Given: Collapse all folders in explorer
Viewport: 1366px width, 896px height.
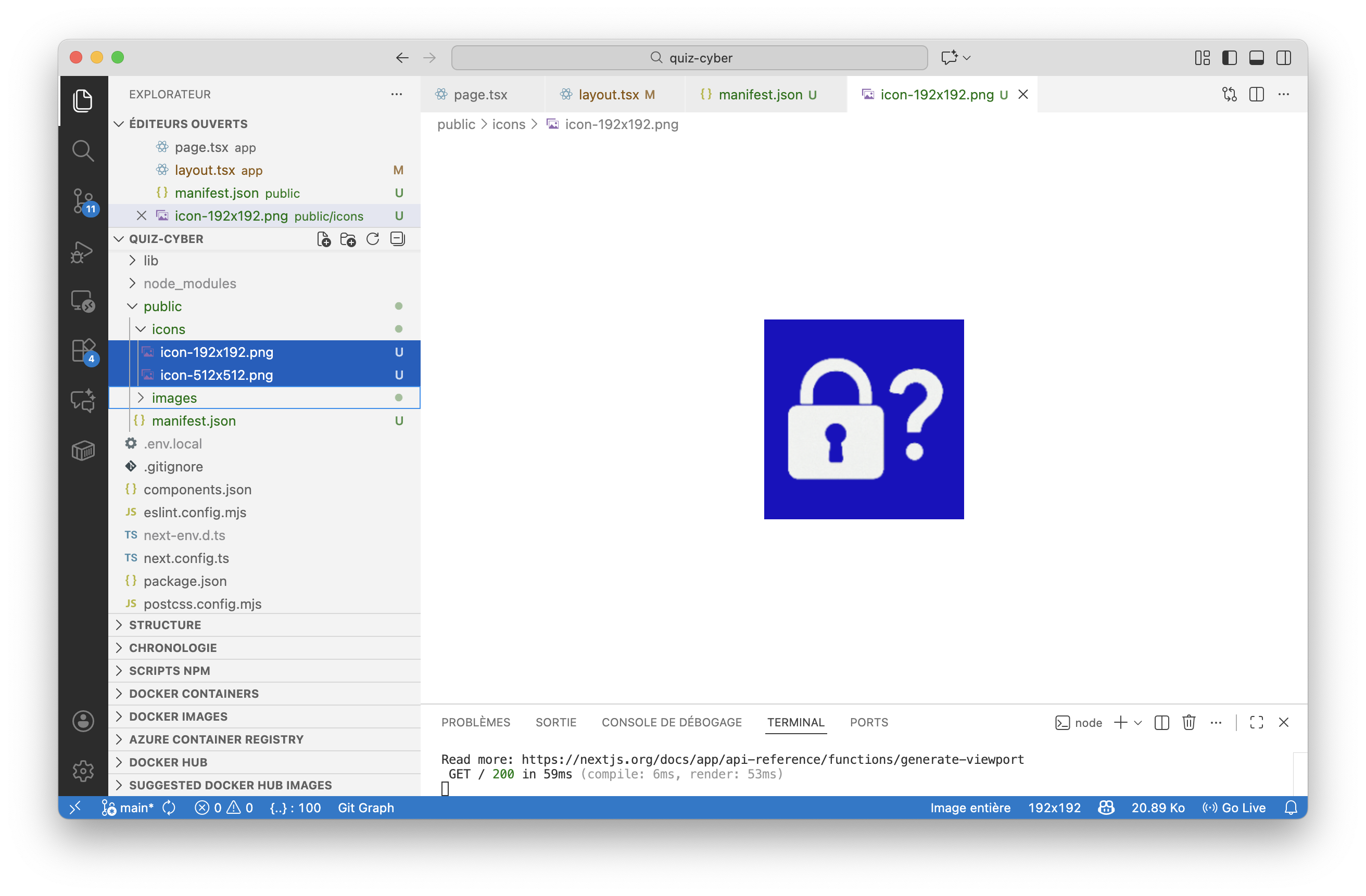Looking at the screenshot, I should [397, 239].
